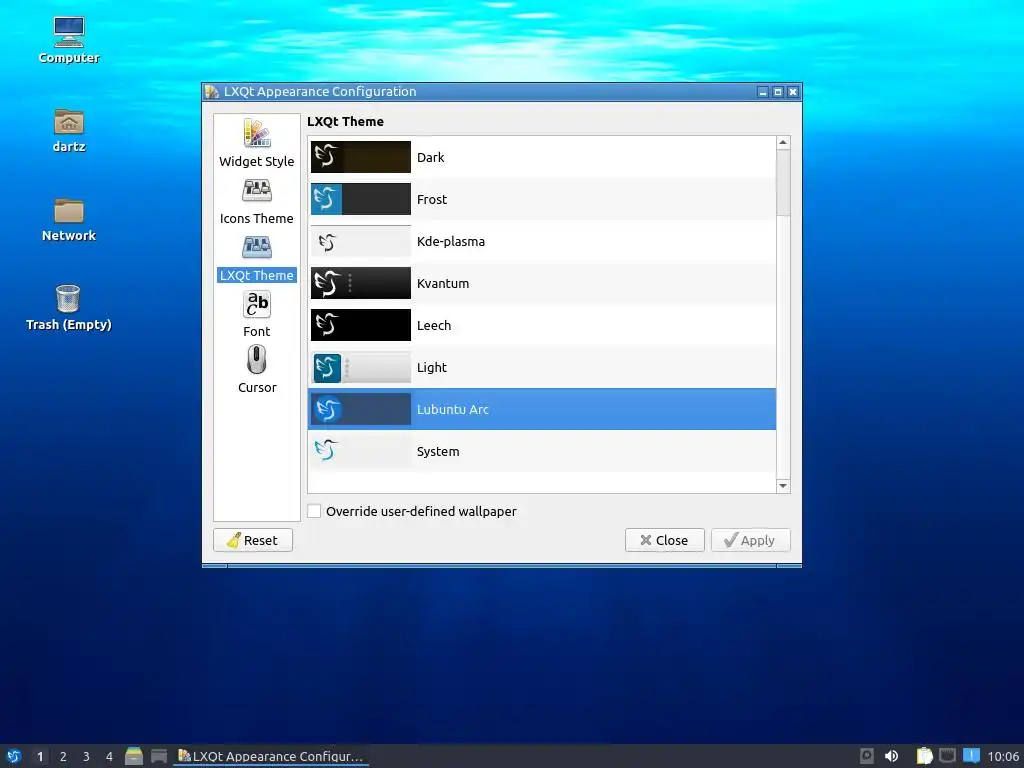Click the System theme preview thumbnail

(360, 451)
